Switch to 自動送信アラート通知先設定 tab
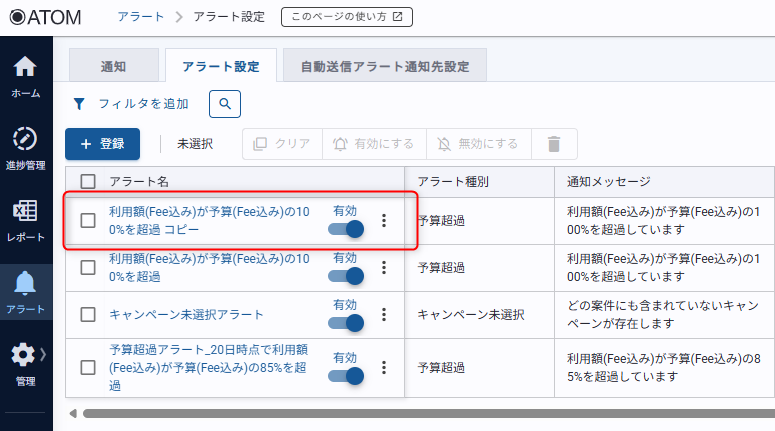 coord(385,66)
